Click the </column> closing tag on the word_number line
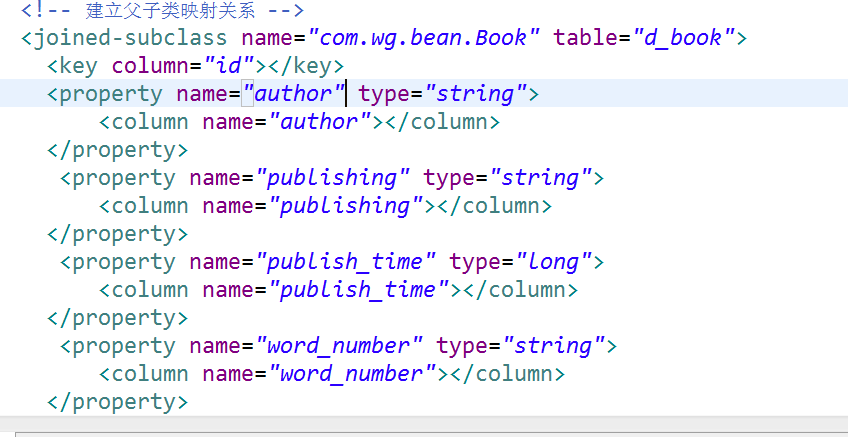The image size is (848, 437). pyautogui.click(x=507, y=375)
